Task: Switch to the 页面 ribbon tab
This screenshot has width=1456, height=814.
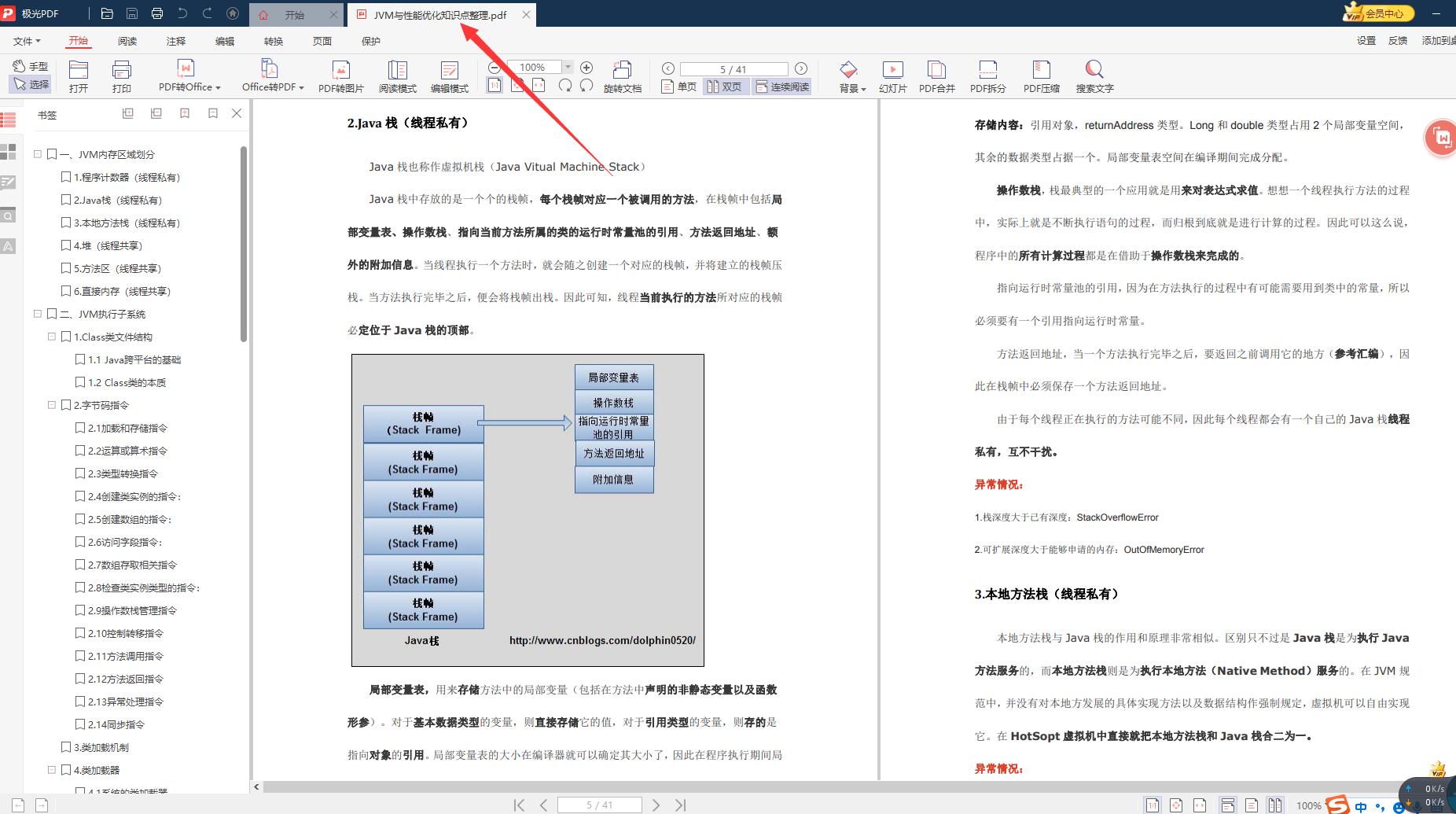Action: (322, 41)
